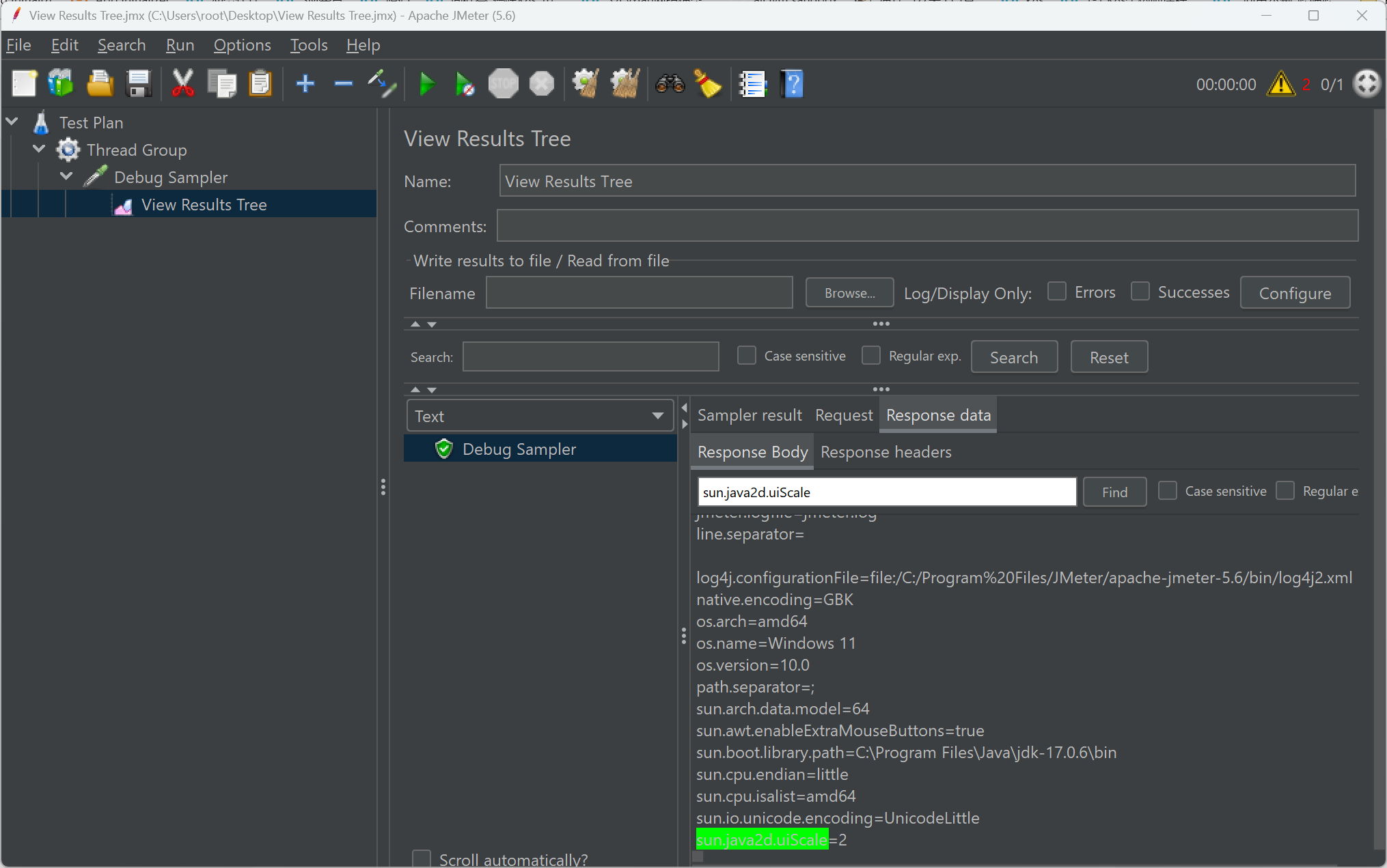Viewport: 1387px width, 868px height.
Task: Click the Cut scissors icon
Action: click(x=182, y=84)
